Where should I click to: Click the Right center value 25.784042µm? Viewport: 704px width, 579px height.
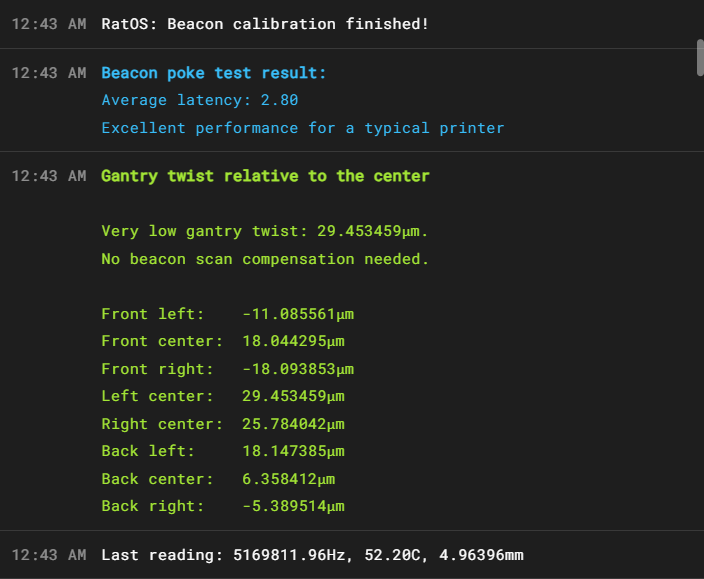pyautogui.click(x=294, y=424)
